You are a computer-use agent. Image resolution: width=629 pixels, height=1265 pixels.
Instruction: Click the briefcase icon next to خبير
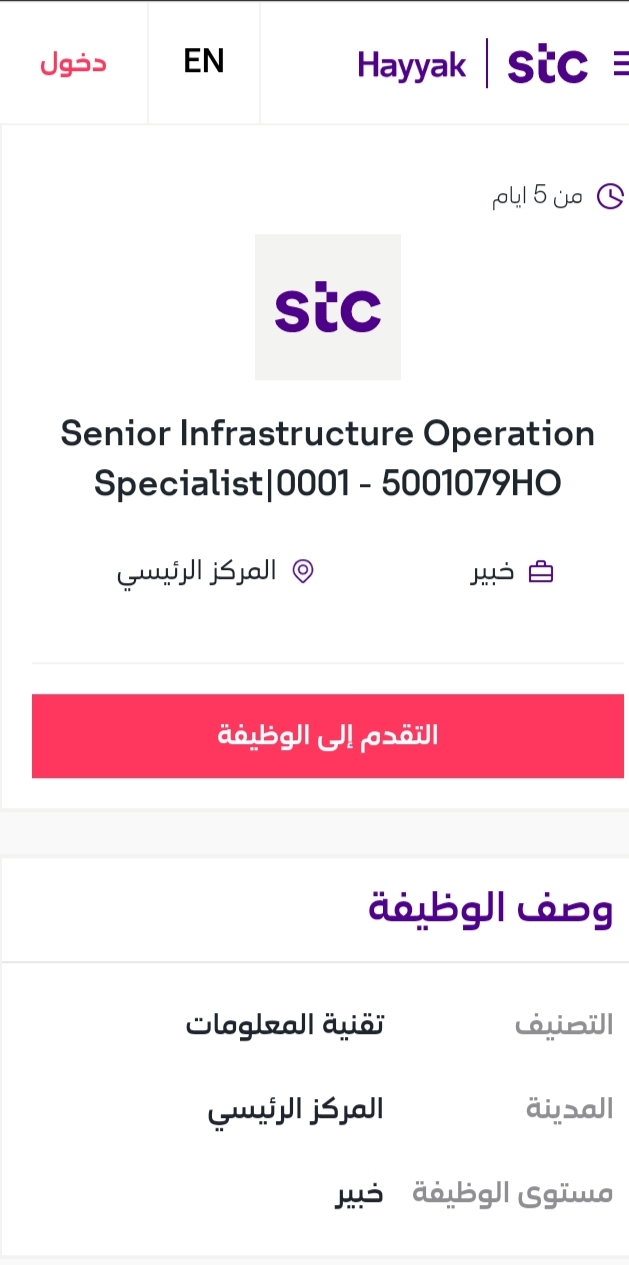point(540,572)
